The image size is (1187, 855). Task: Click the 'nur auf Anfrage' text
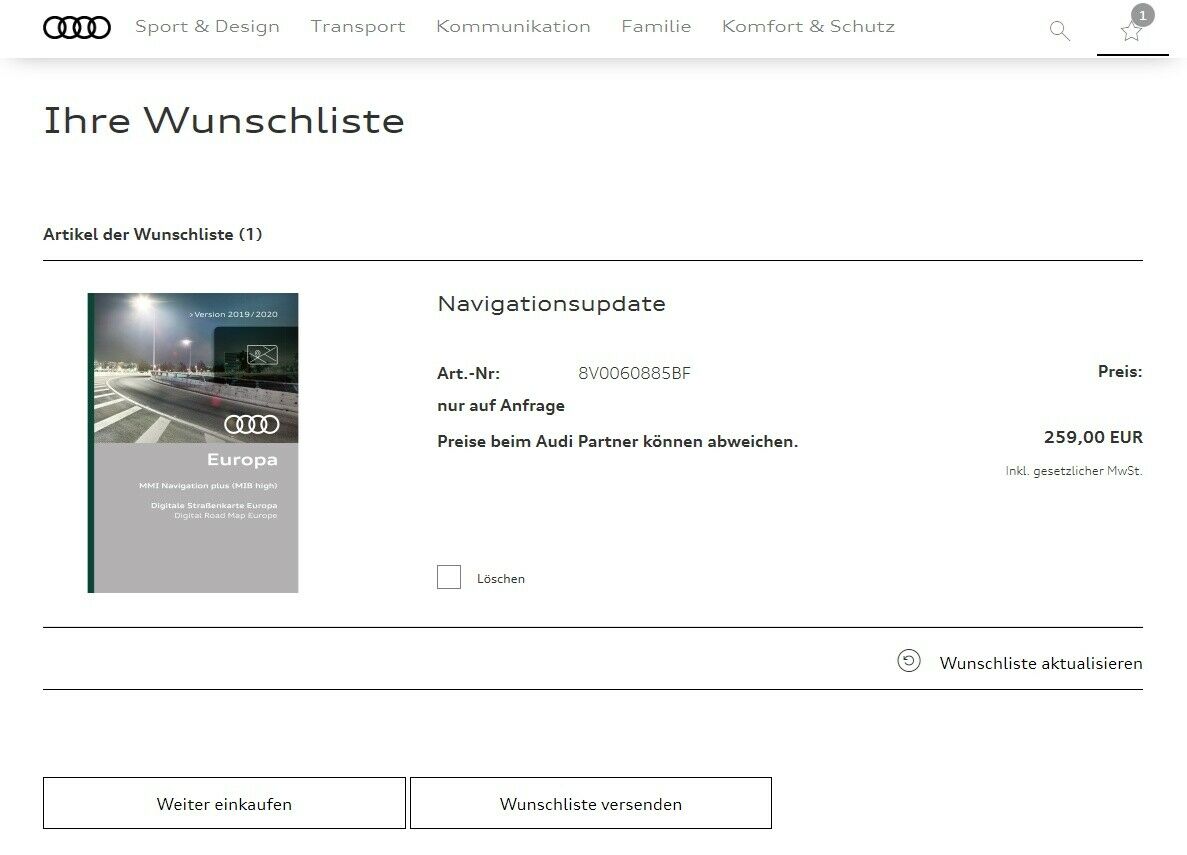501,406
